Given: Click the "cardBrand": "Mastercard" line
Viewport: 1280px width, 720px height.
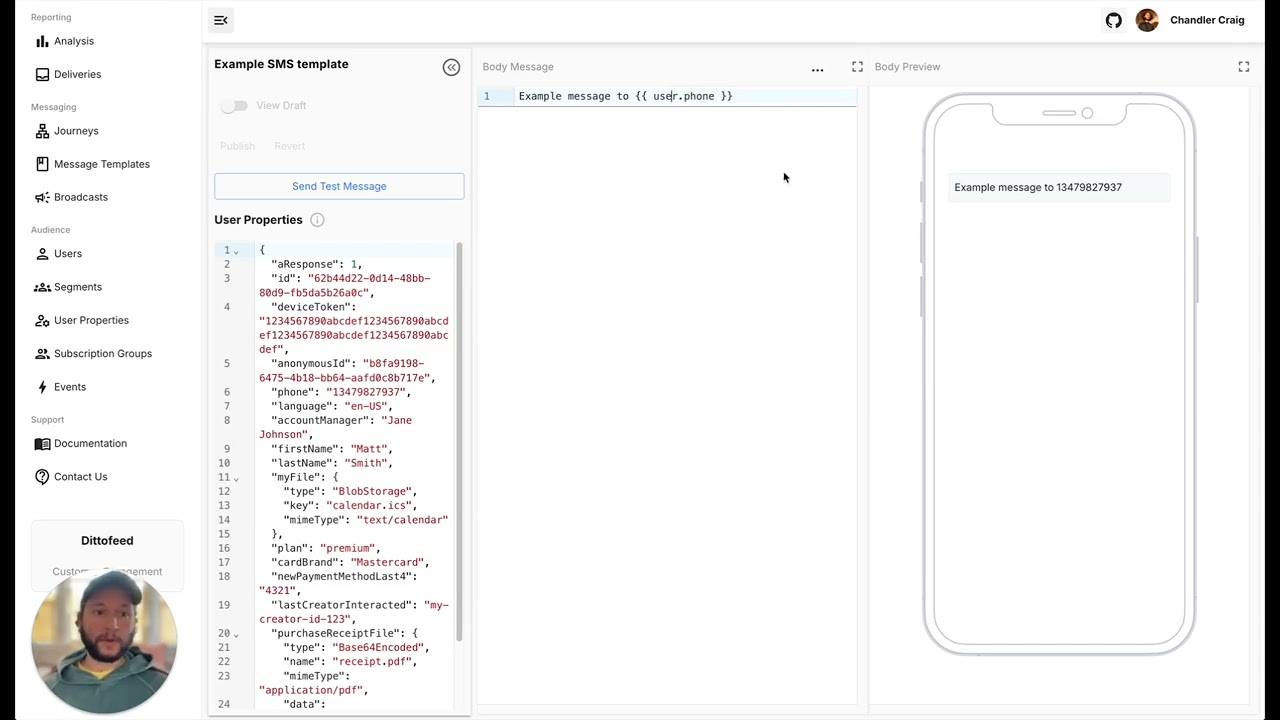Looking at the screenshot, I should point(350,562).
